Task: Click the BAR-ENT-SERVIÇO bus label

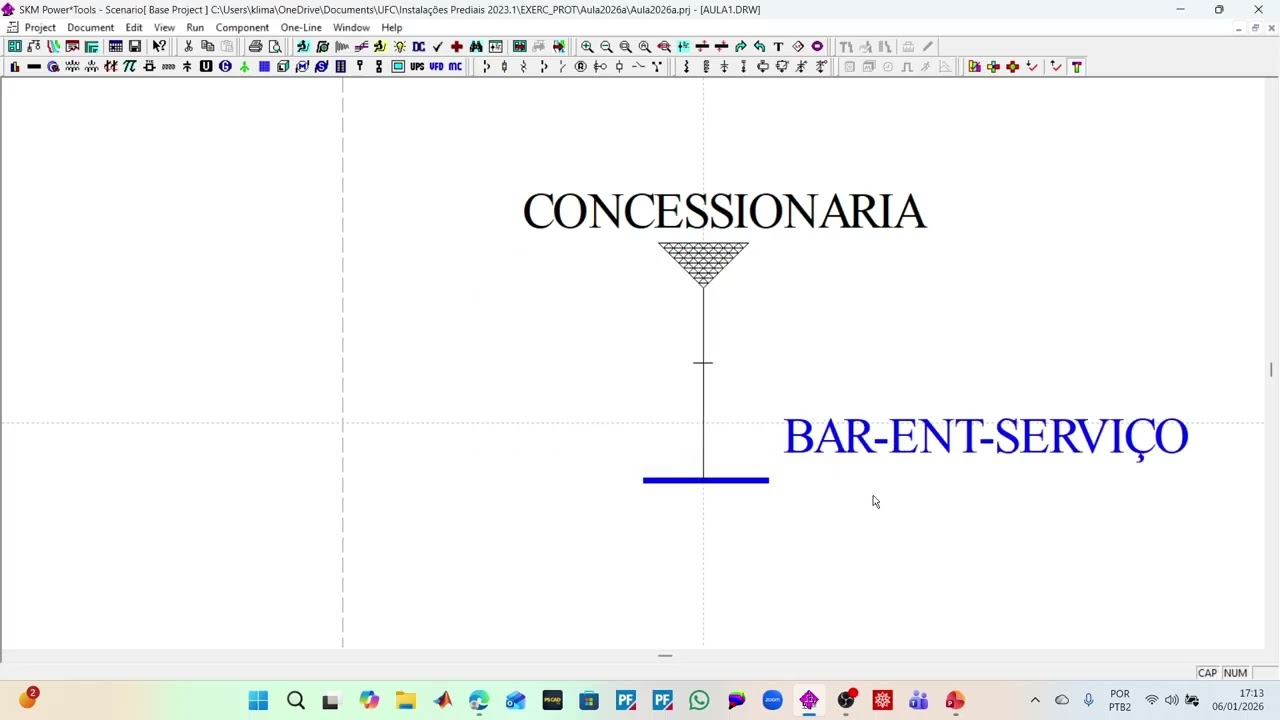Action: pyautogui.click(x=986, y=438)
